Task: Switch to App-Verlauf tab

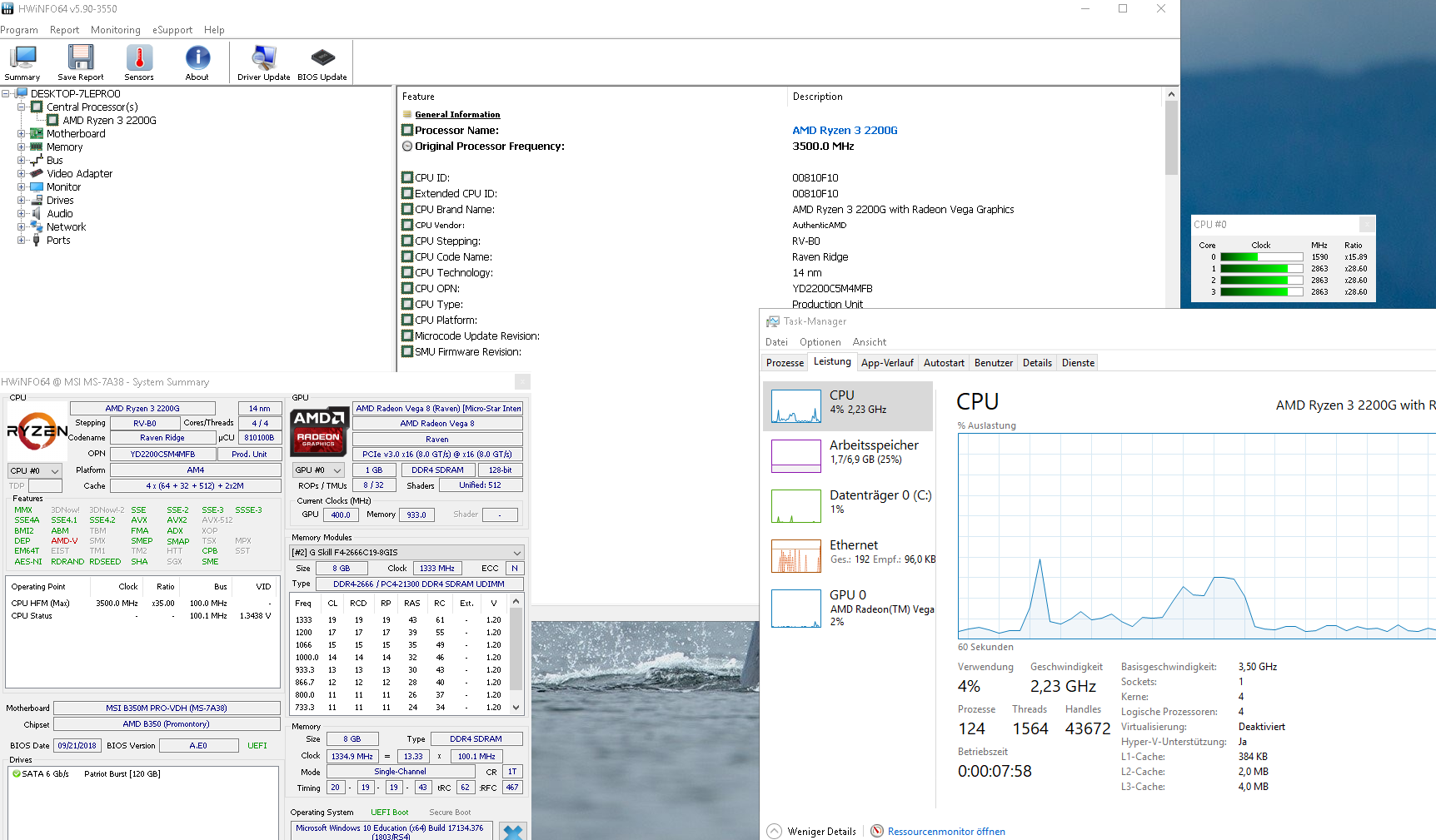Action: coord(887,363)
